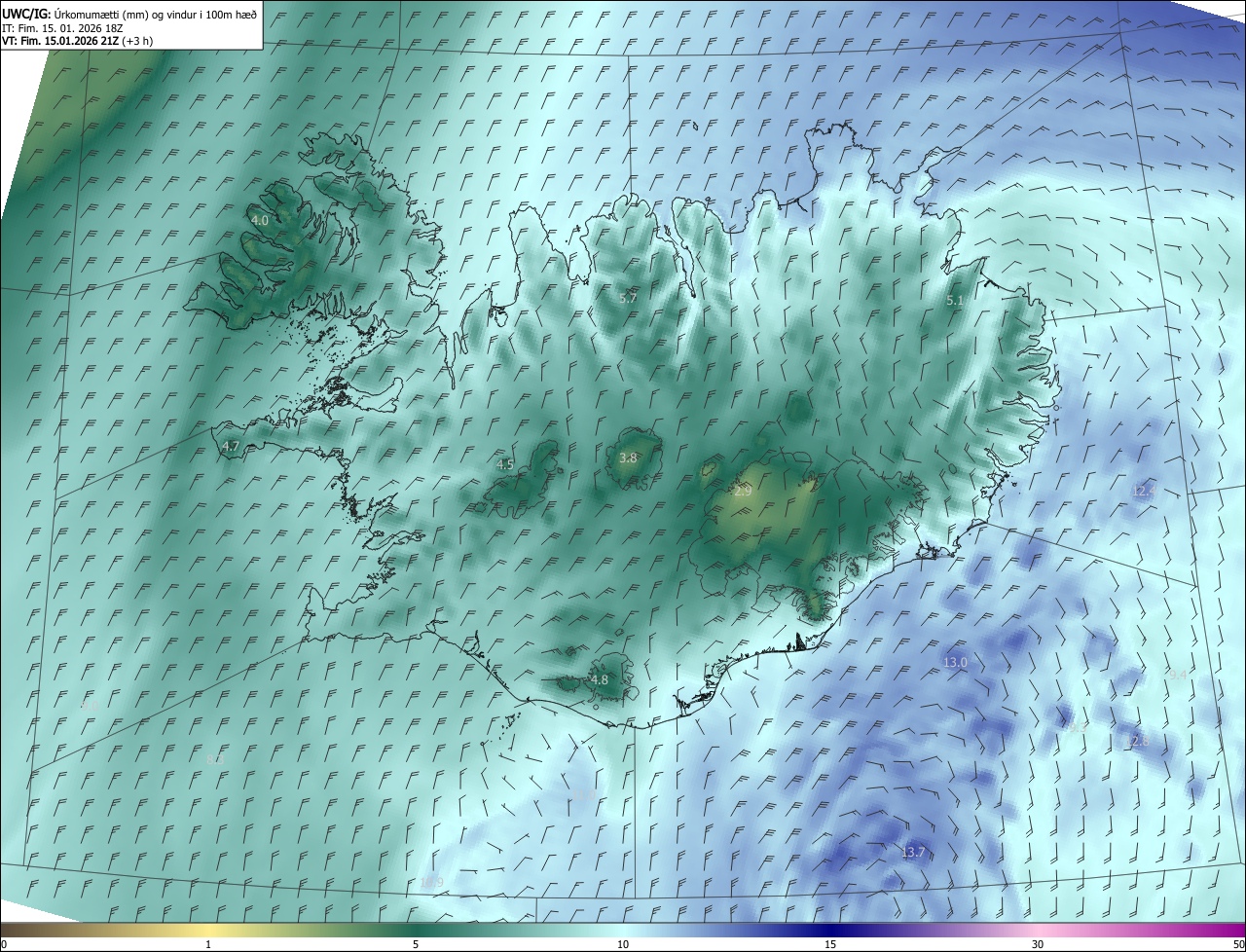Click the 1 tick on the color scale
Screen dimensions: 1246x952
(x=208, y=945)
